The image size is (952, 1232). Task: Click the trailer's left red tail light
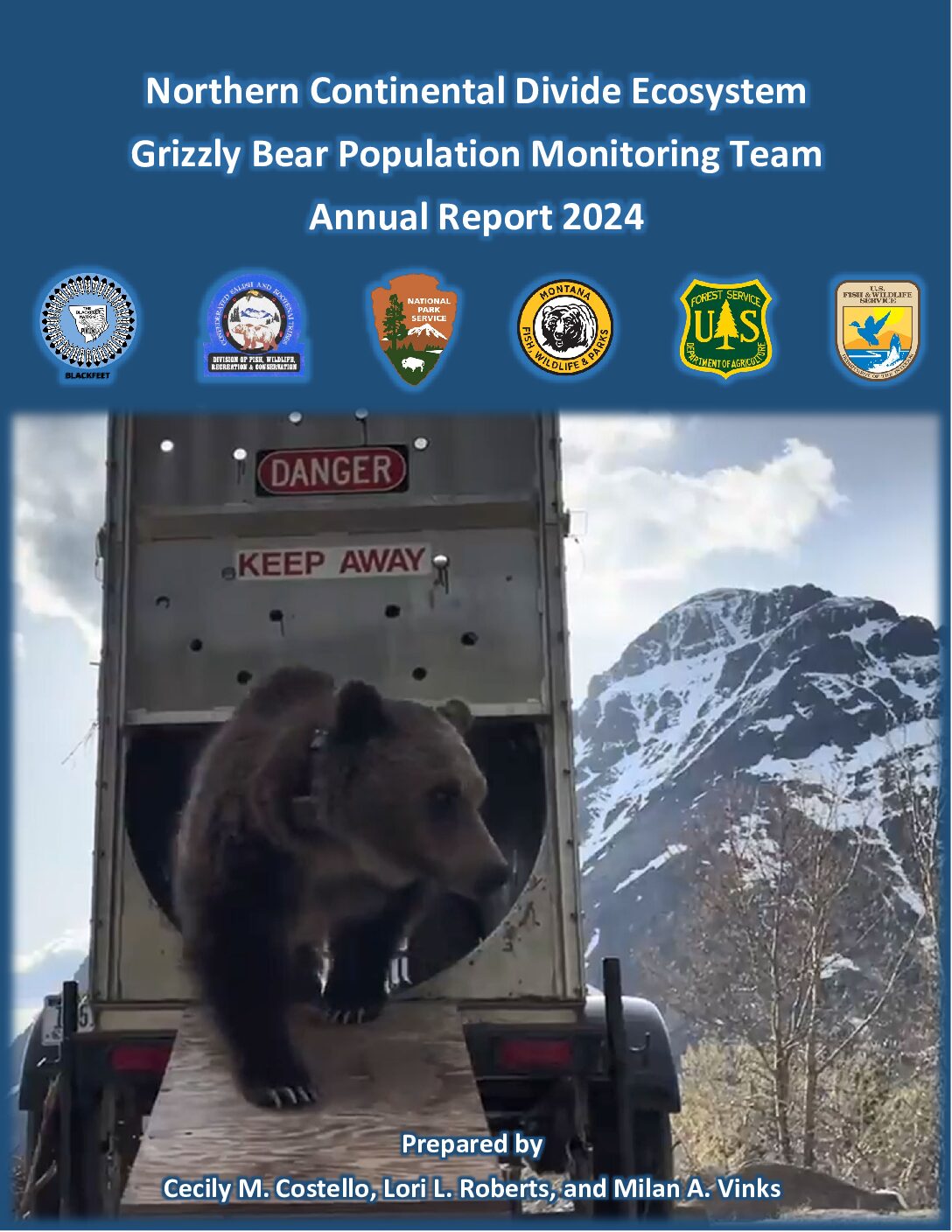click(138, 1059)
